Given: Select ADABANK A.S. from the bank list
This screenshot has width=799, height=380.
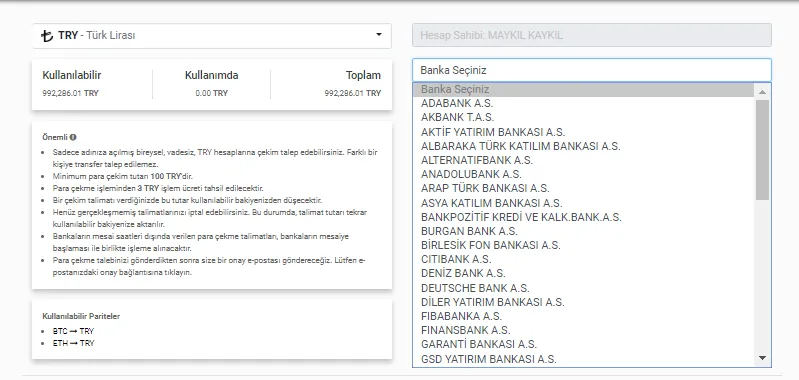Looking at the screenshot, I should click(x=583, y=103).
